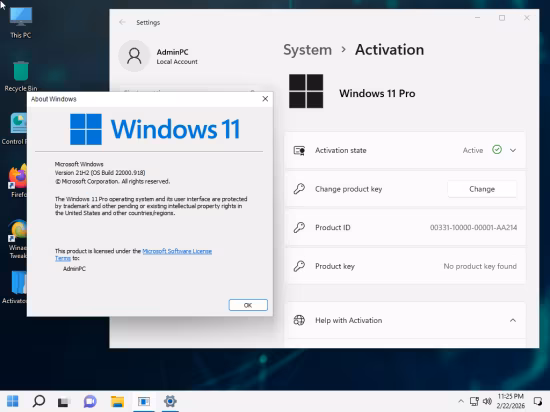550x412 pixels.
Task: Click the AdminPC Local Account name
Action: click(173, 52)
